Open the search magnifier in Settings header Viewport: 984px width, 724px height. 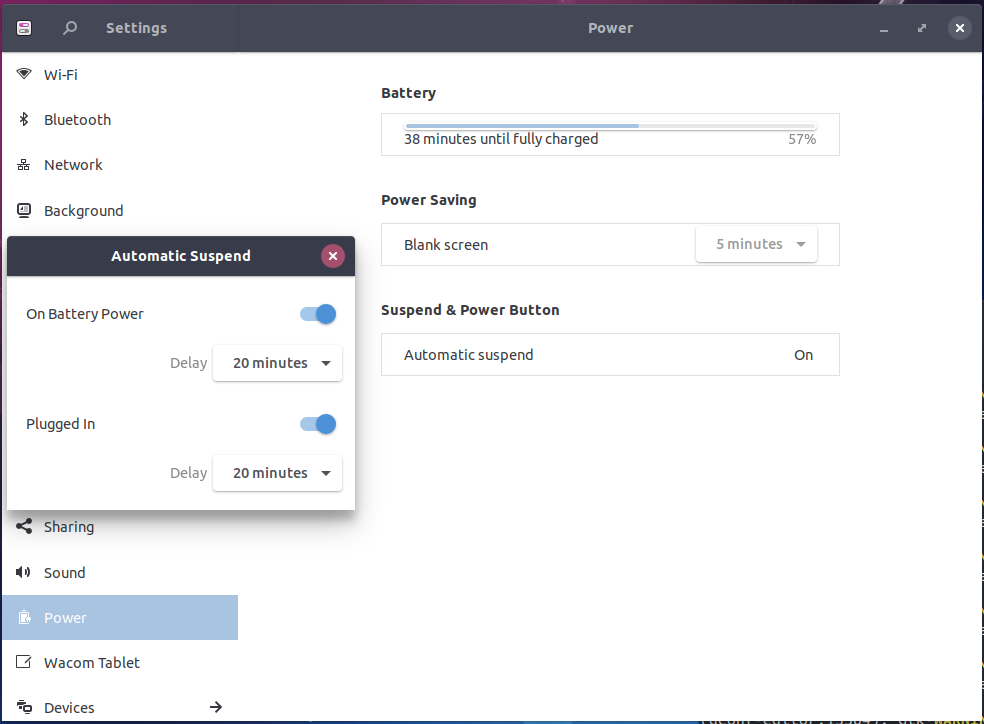tap(70, 28)
